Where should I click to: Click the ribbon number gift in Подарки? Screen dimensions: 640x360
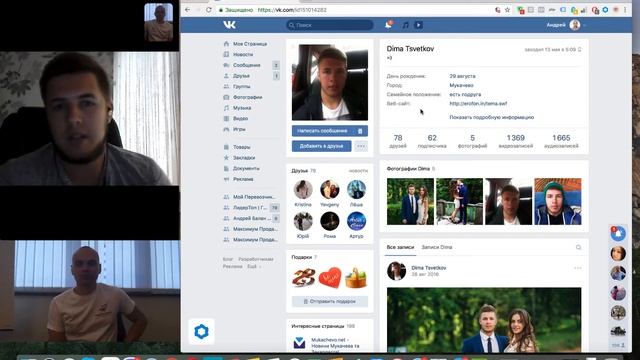[x=303, y=278]
